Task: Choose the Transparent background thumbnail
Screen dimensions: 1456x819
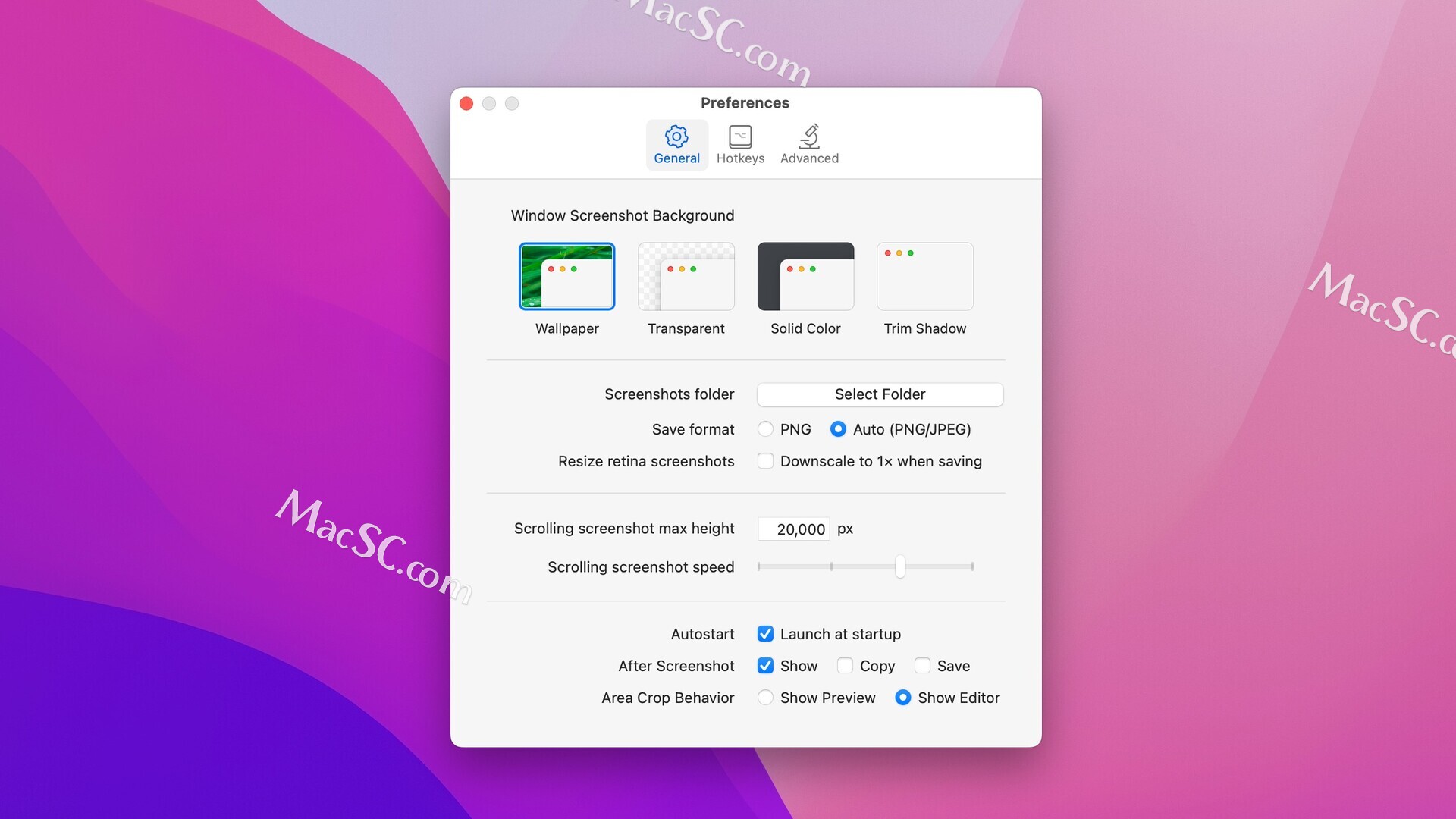Action: point(686,276)
